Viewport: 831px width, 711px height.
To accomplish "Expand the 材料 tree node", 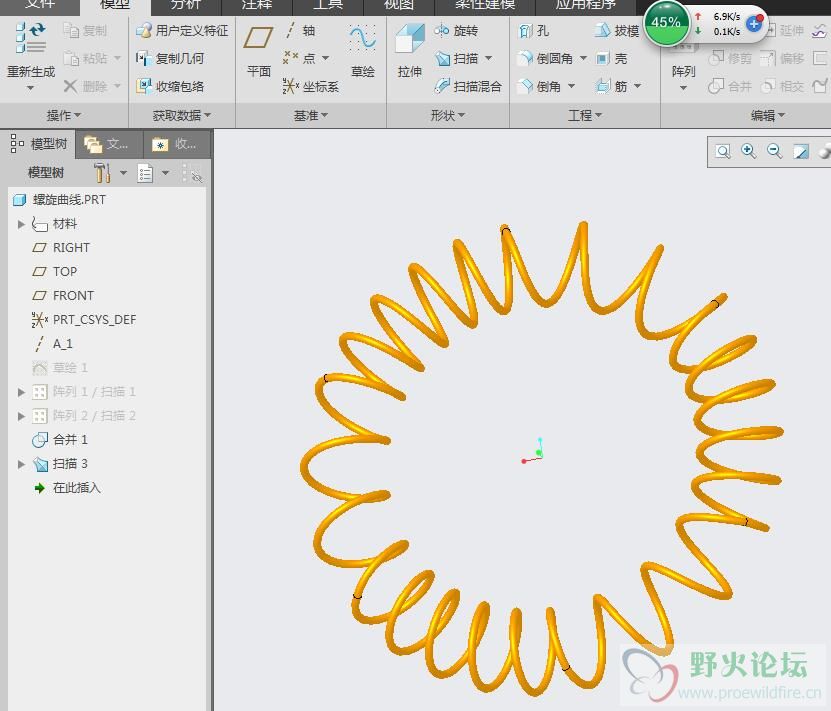I will point(21,224).
